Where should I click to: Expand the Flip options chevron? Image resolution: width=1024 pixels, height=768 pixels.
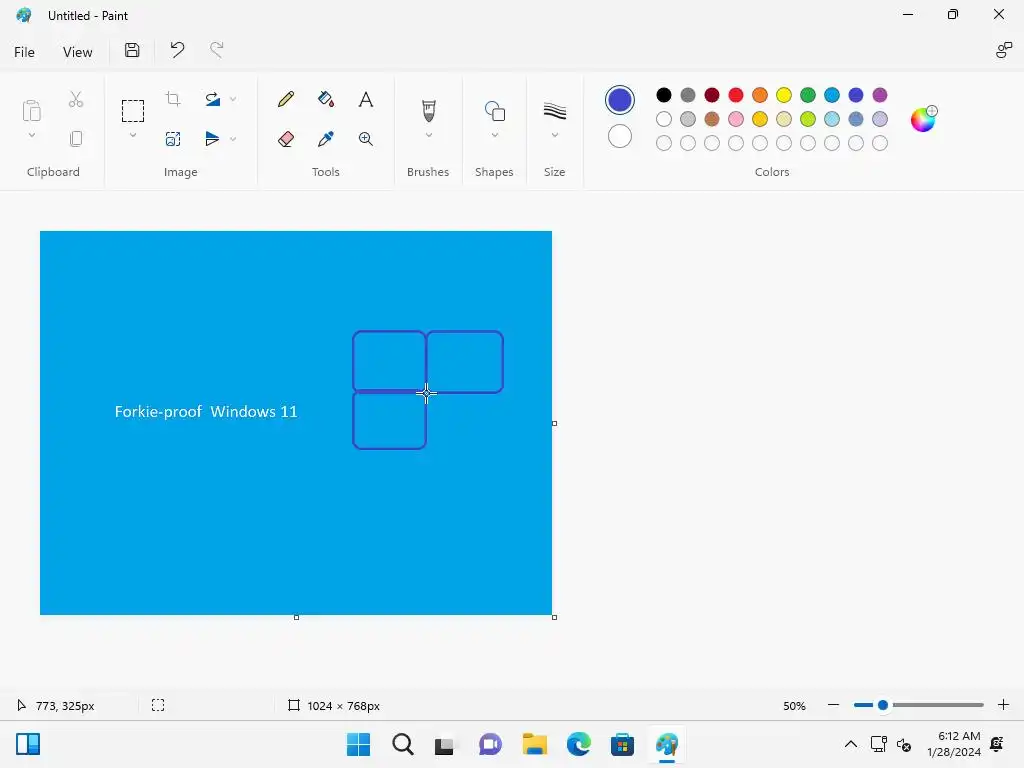[233, 138]
